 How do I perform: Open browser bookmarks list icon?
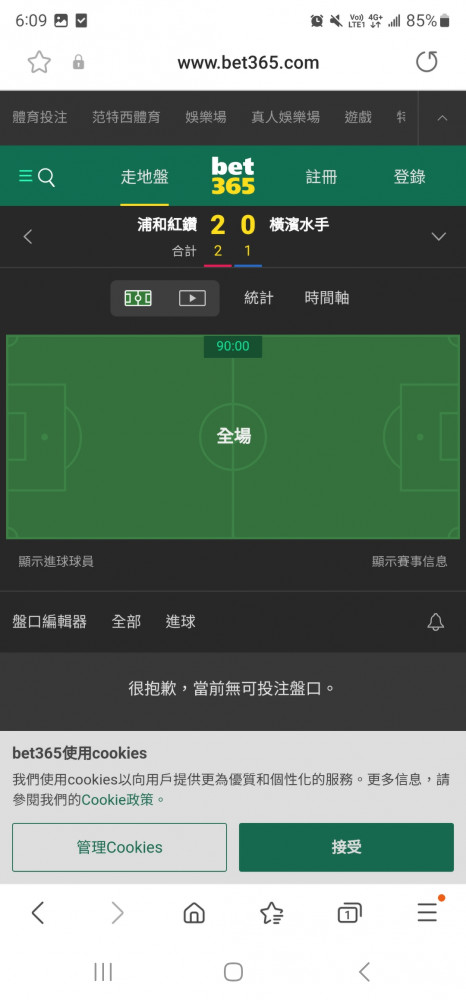(272, 914)
